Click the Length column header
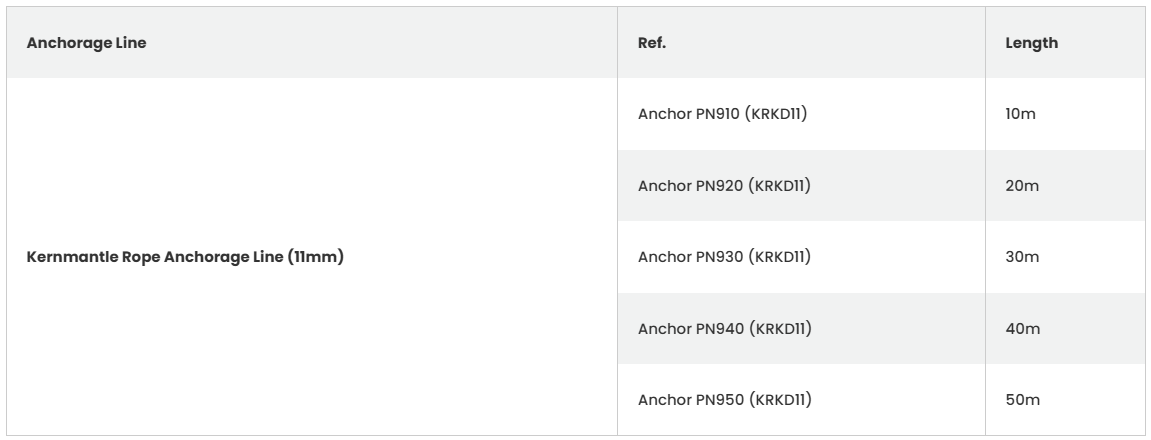Viewport: 1151px width, 440px height. 1065,43
